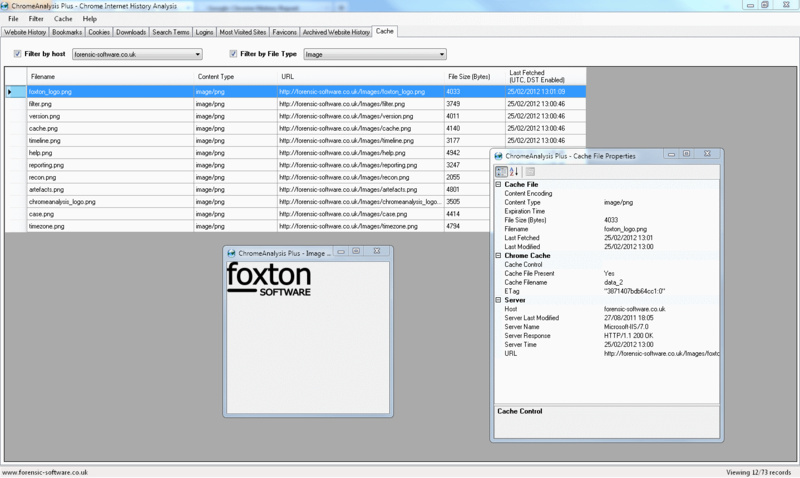Collapse the Cache File category

pyautogui.click(x=498, y=184)
